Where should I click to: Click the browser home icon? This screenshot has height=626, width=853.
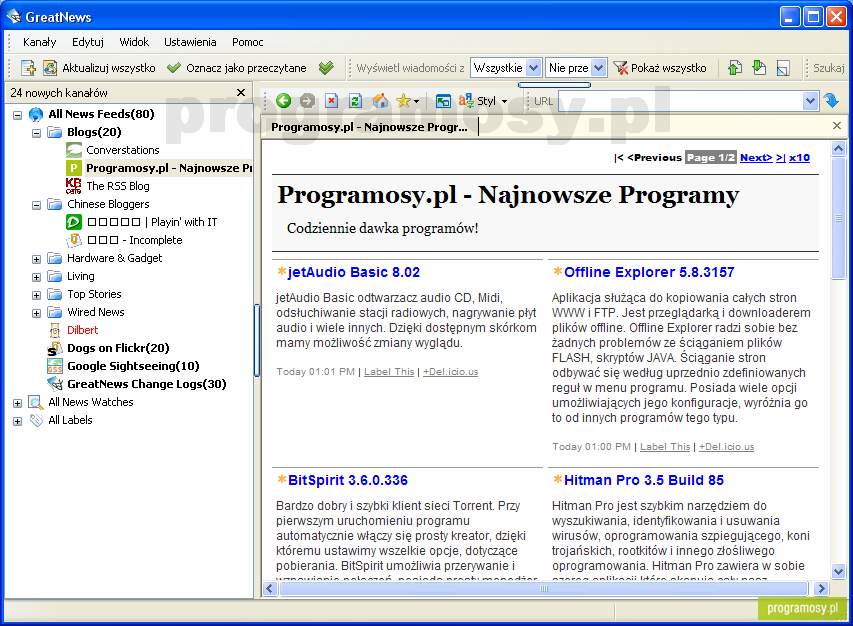pyautogui.click(x=380, y=101)
